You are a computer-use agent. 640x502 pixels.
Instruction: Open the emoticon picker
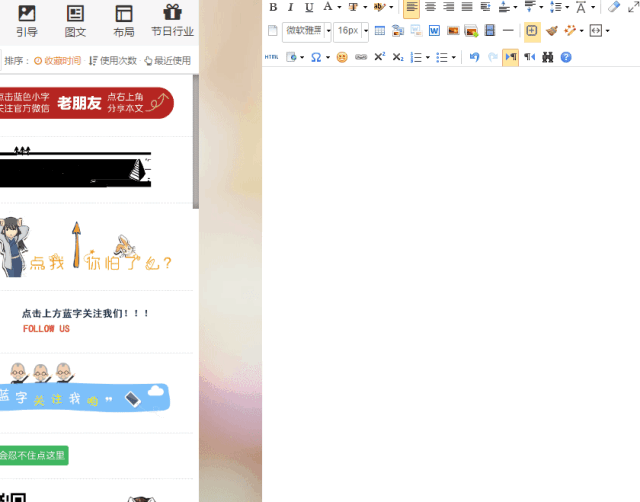point(342,57)
